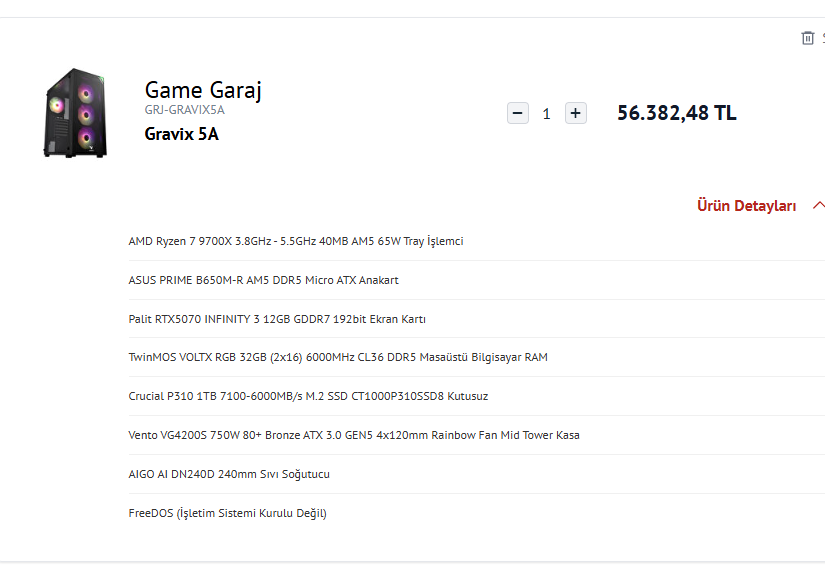Click the Ürün Detayları label
The image size is (825, 572).
point(746,206)
